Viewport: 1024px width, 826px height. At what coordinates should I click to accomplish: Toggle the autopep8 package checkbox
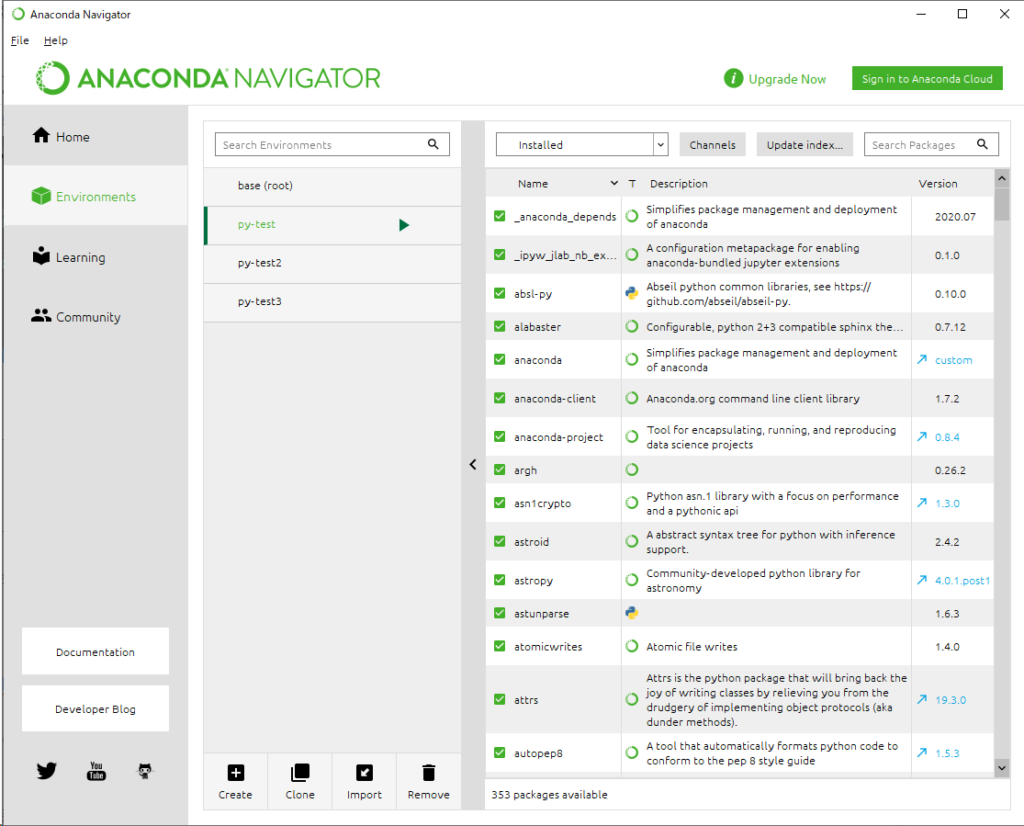(x=500, y=753)
